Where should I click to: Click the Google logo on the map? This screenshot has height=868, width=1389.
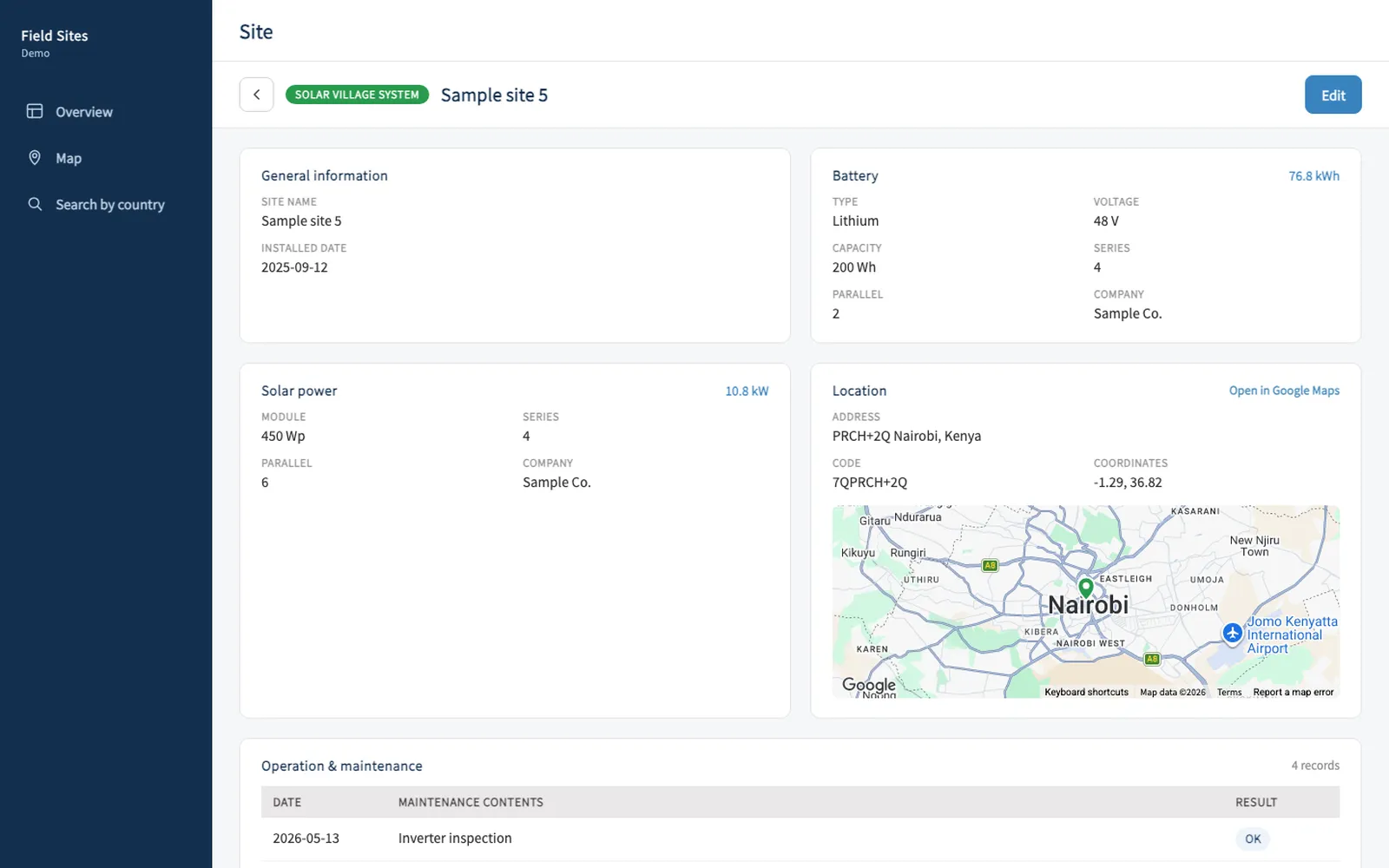click(x=869, y=685)
